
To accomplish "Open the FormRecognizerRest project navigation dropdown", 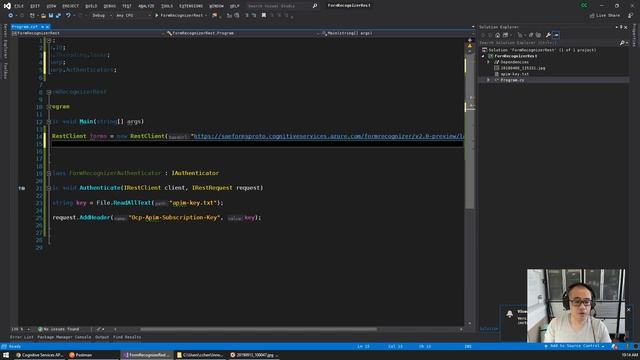I will [x=88, y=33].
